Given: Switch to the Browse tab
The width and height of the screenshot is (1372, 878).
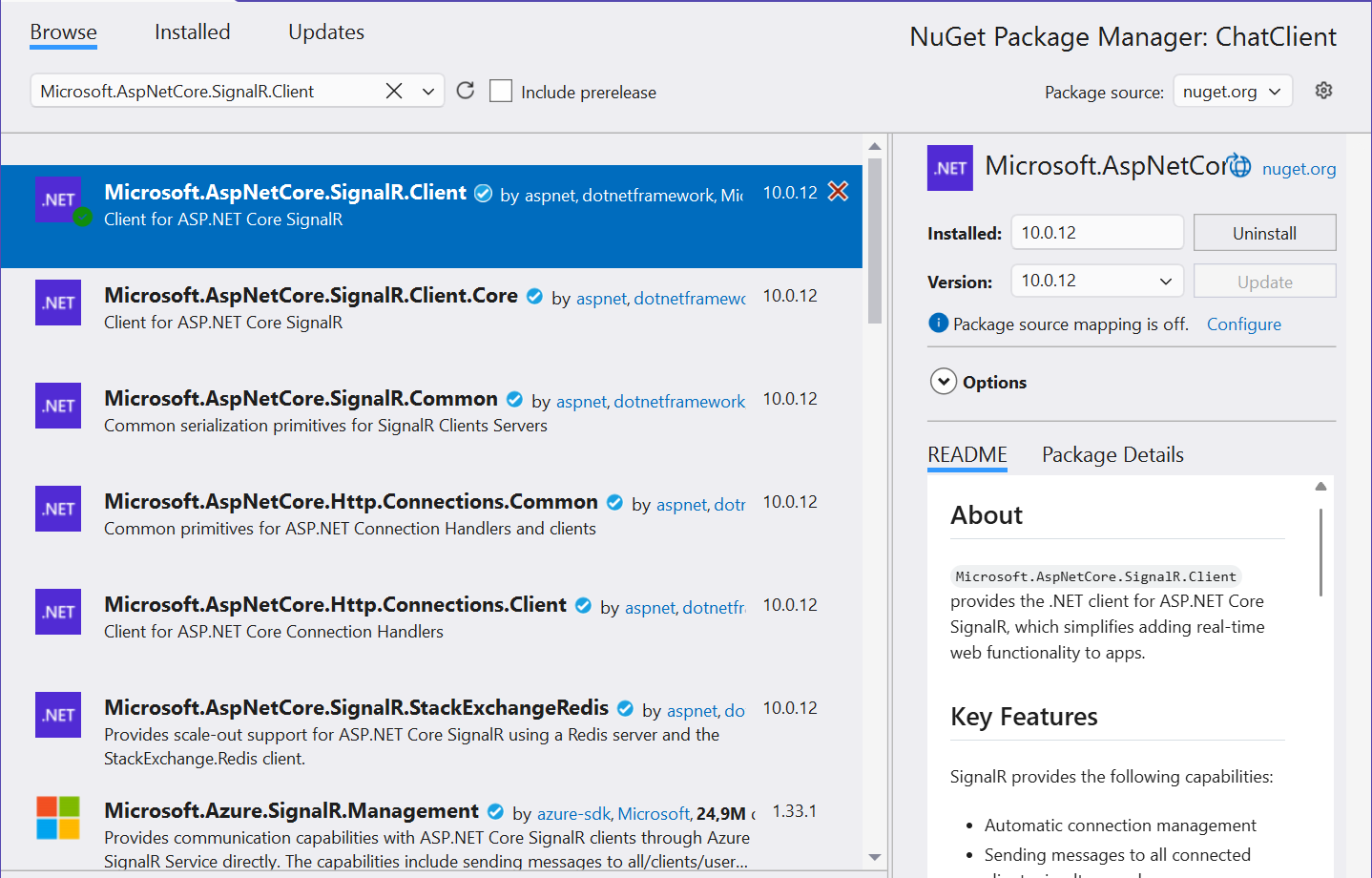Looking at the screenshot, I should coord(63,32).
